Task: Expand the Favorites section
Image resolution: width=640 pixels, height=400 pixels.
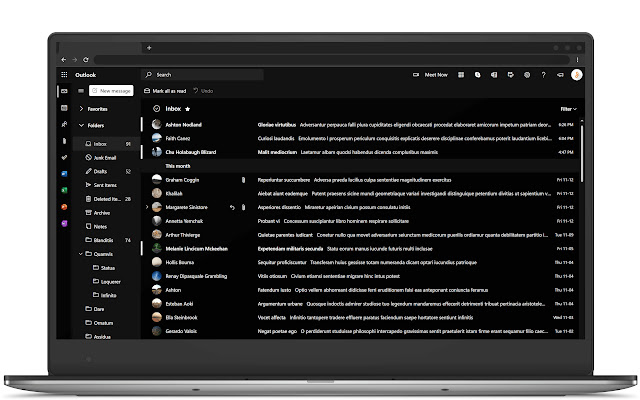Action: click(x=81, y=109)
